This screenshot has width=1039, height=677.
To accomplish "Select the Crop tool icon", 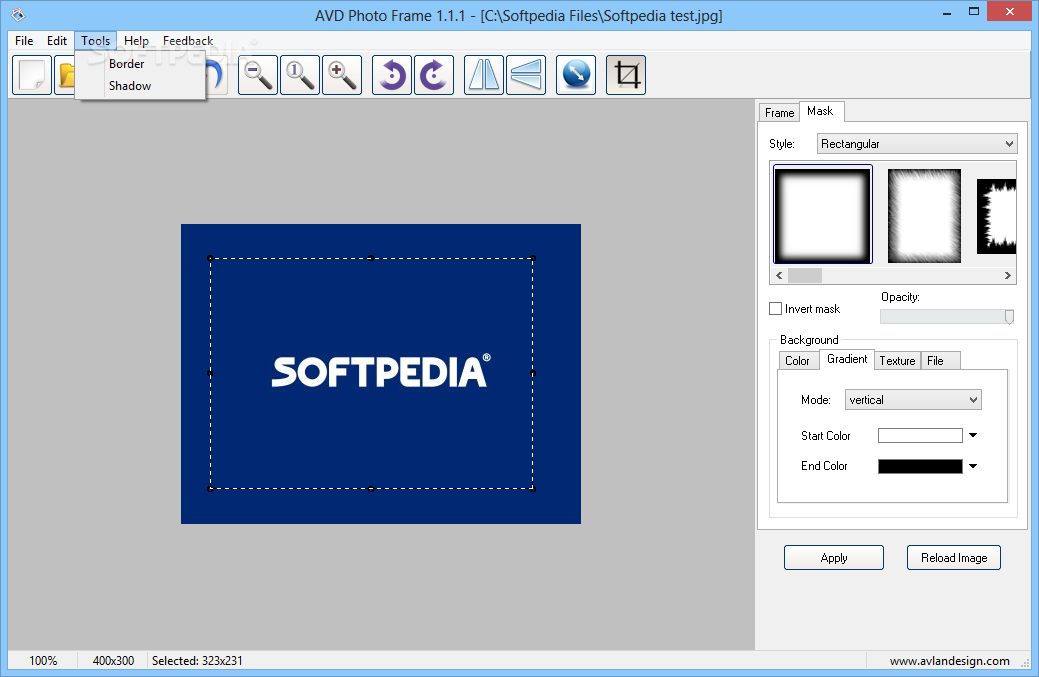I will click(626, 75).
